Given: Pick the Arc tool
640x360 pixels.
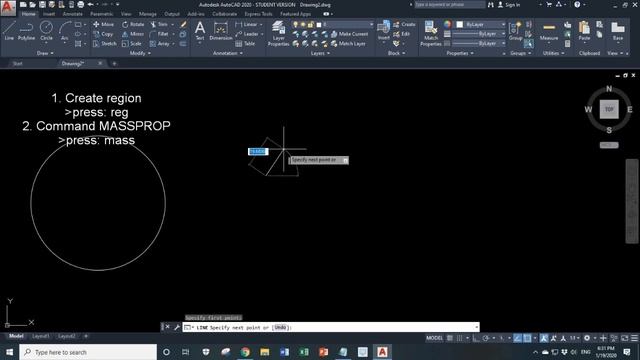Looking at the screenshot, I should click(64, 31).
